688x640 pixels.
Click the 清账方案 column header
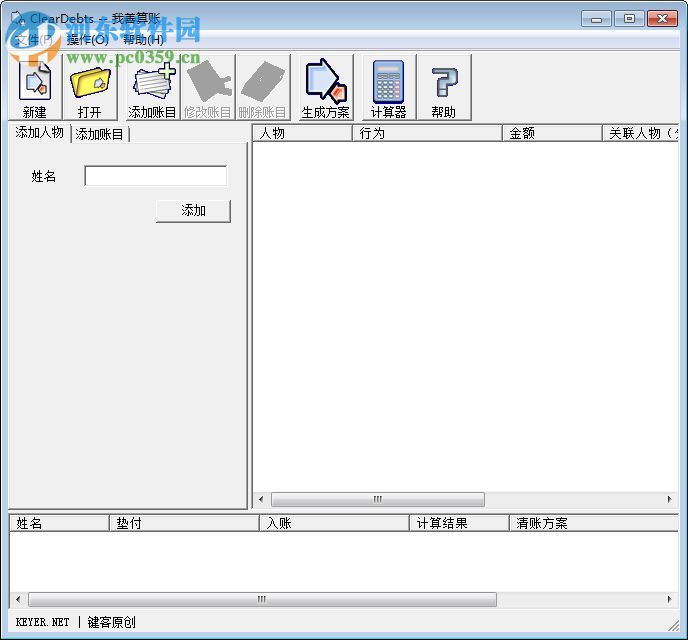[594, 523]
